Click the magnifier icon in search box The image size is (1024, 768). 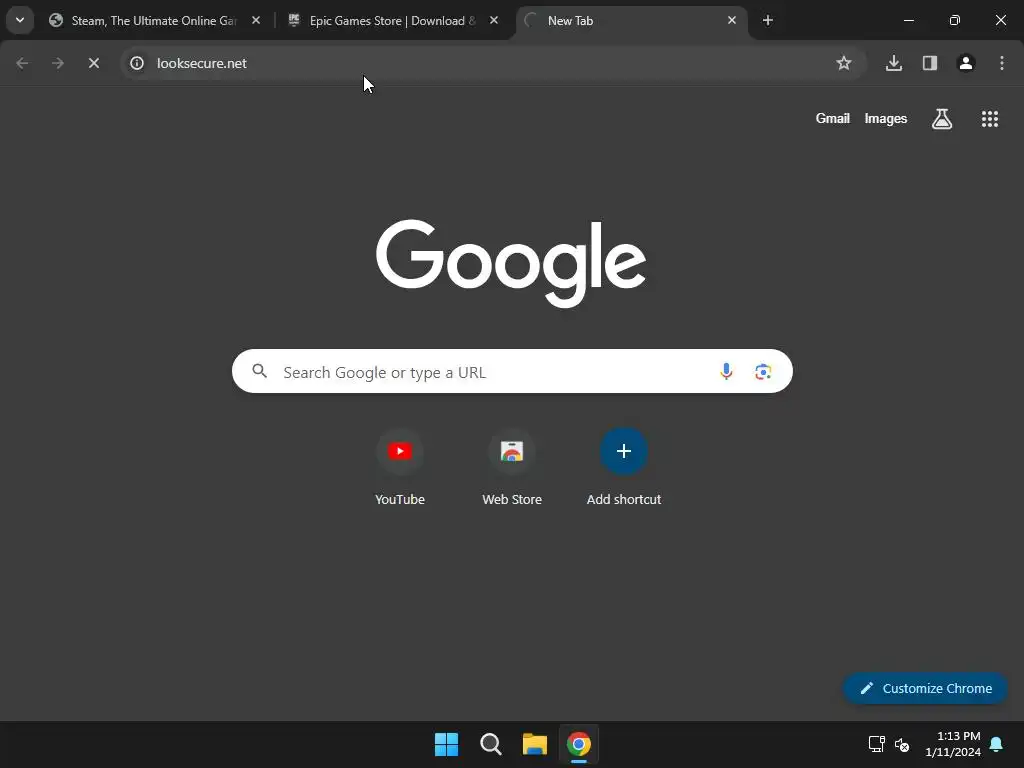click(x=260, y=372)
